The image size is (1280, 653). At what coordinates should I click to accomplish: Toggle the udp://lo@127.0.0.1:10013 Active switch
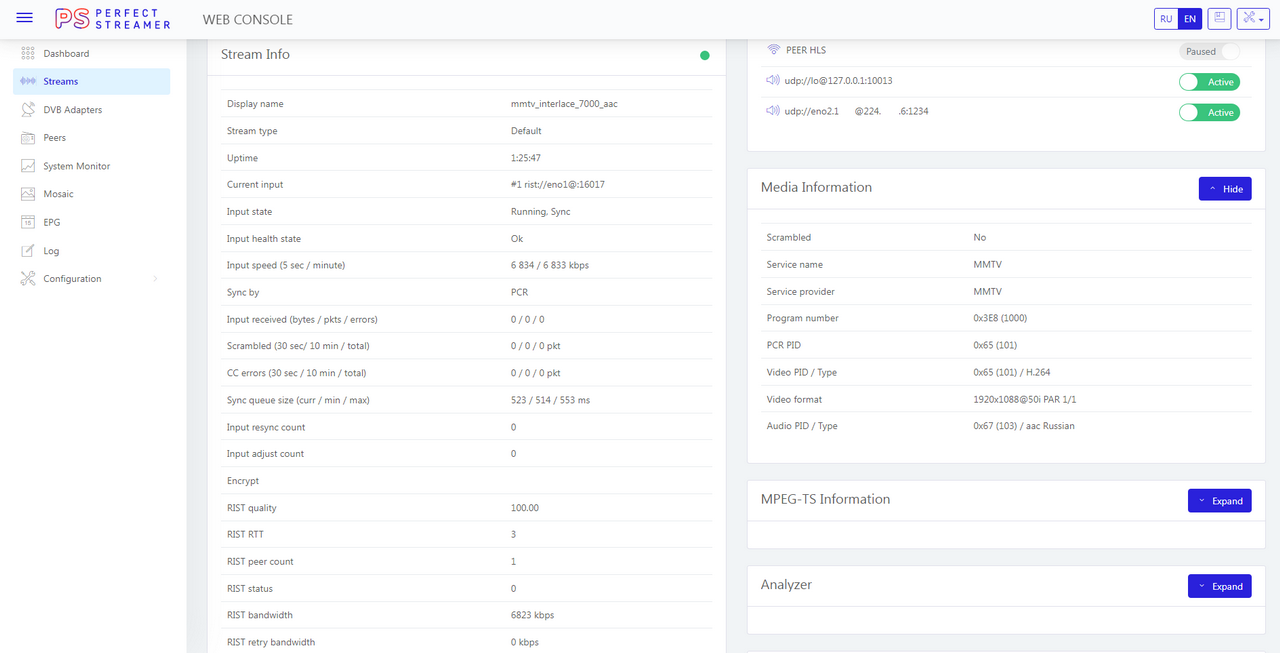click(x=1209, y=82)
